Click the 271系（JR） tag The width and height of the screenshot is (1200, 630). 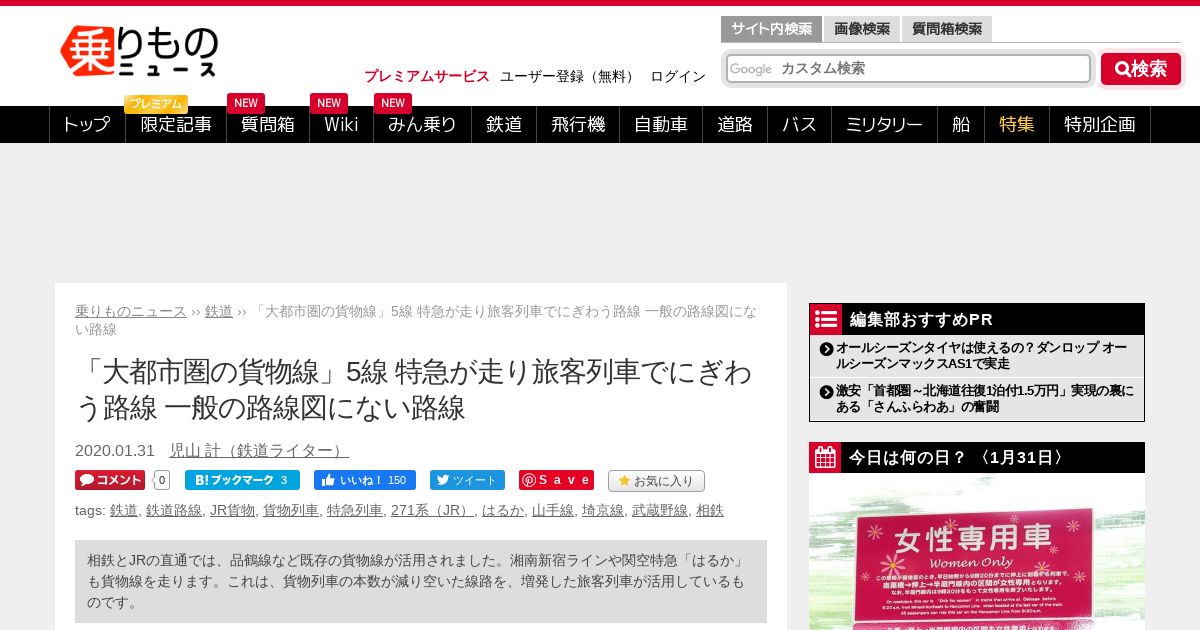(432, 510)
